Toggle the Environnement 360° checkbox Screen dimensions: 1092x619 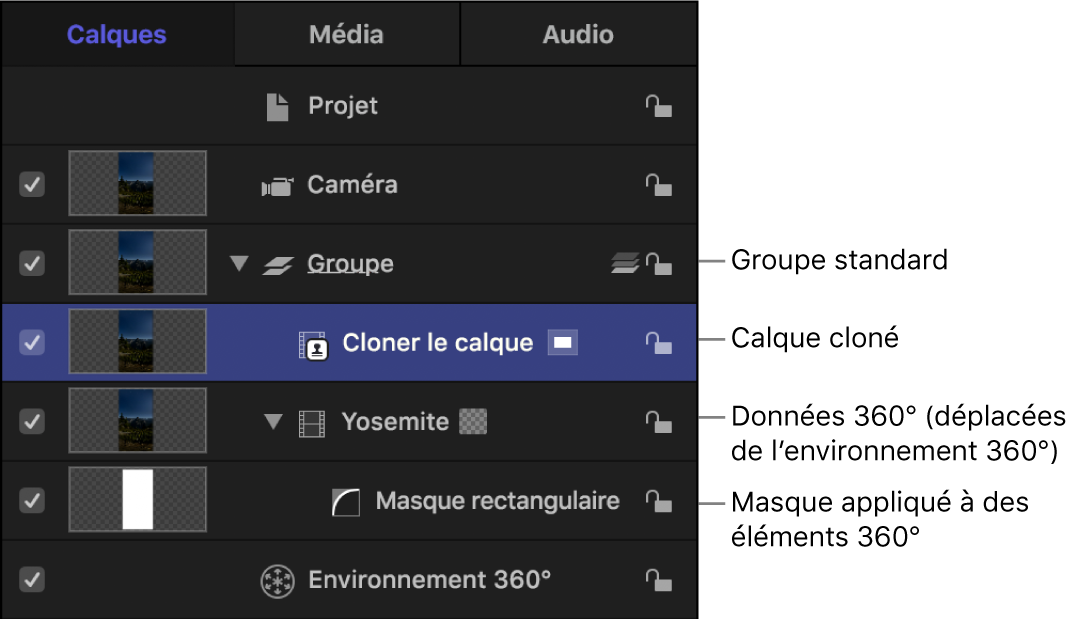coord(31,579)
